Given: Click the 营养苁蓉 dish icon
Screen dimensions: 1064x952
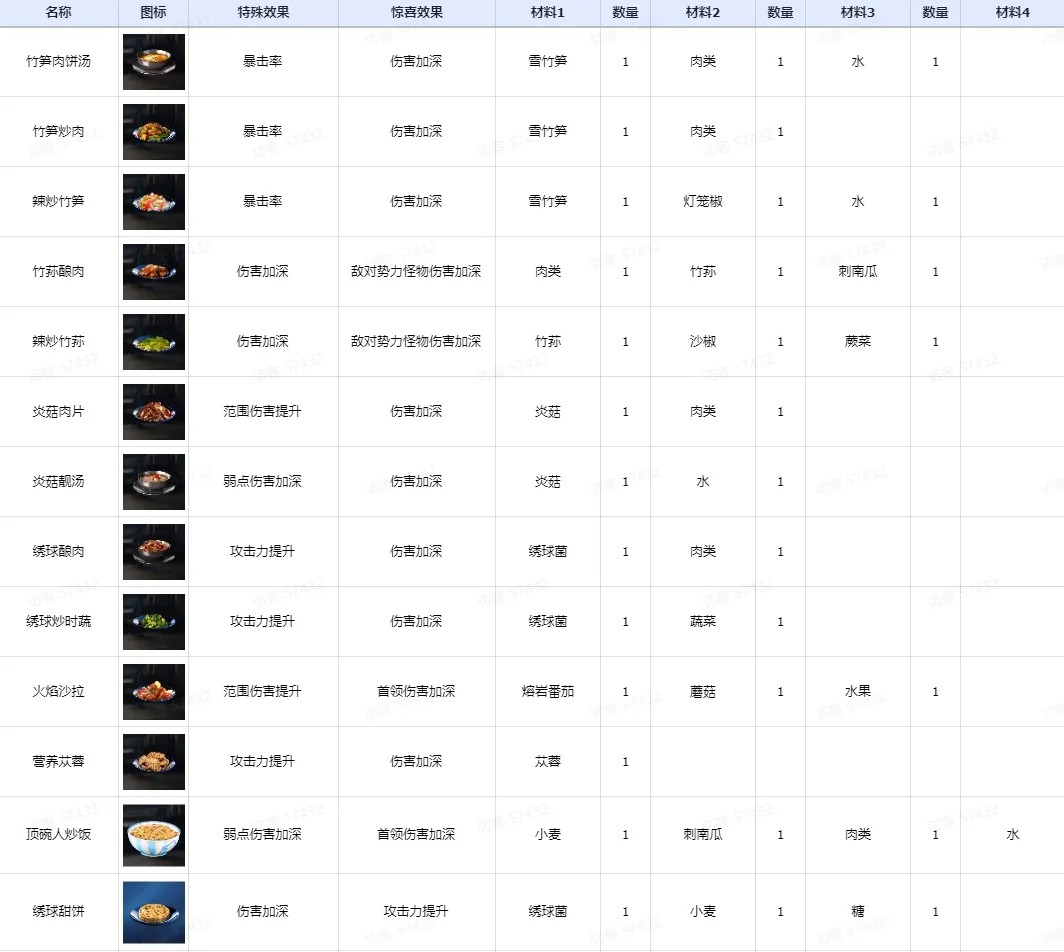Looking at the screenshot, I should [154, 761].
